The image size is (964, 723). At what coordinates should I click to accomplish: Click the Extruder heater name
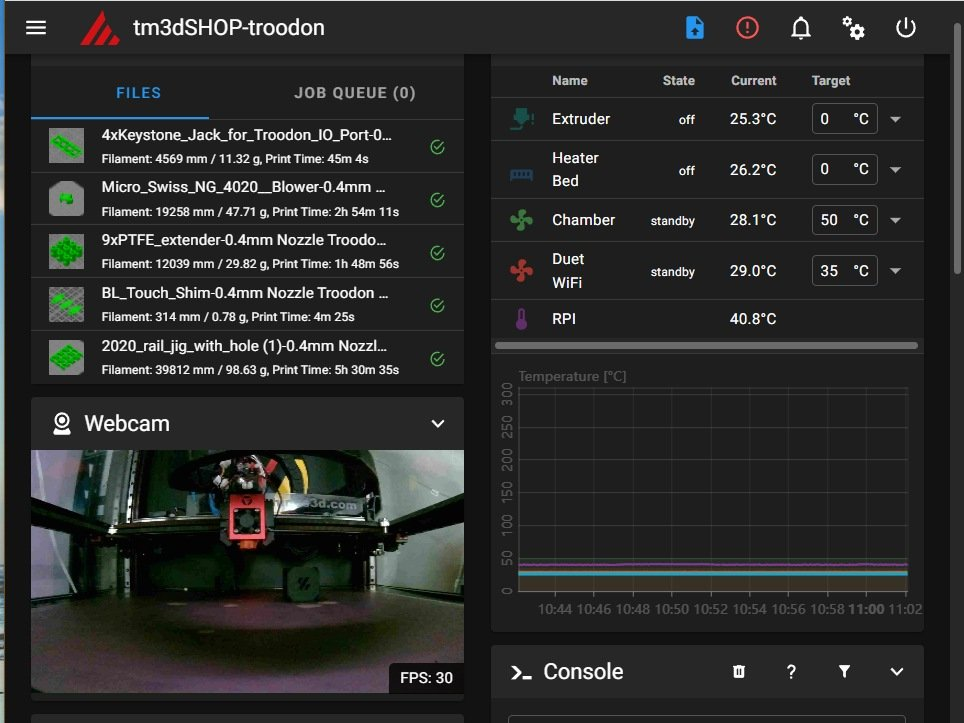tap(581, 119)
